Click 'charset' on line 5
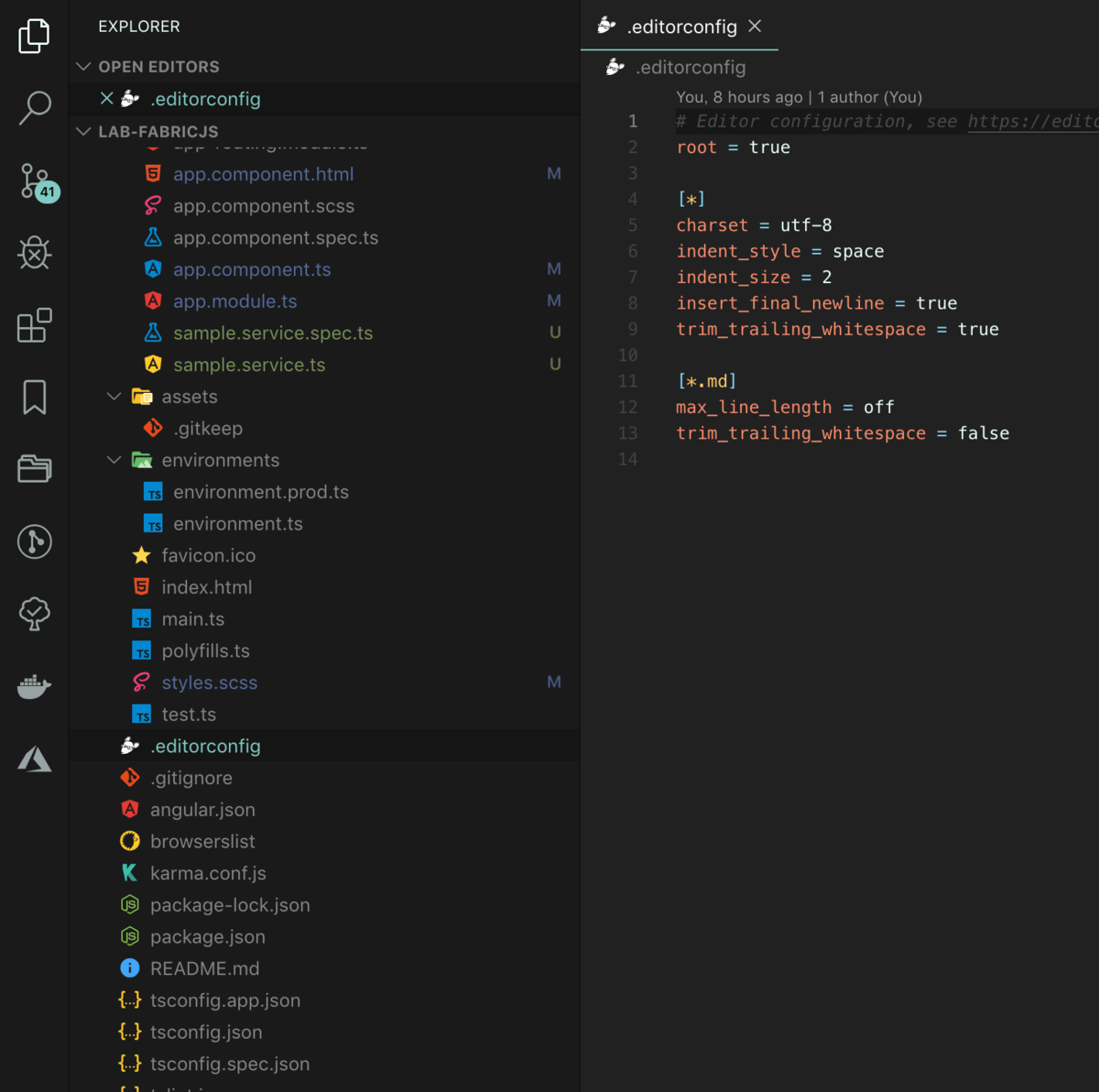Screen dimensions: 1099x1092 point(712,224)
